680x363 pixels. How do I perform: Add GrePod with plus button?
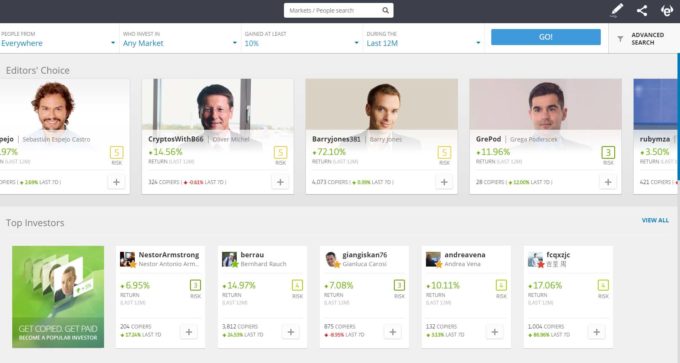(608, 182)
